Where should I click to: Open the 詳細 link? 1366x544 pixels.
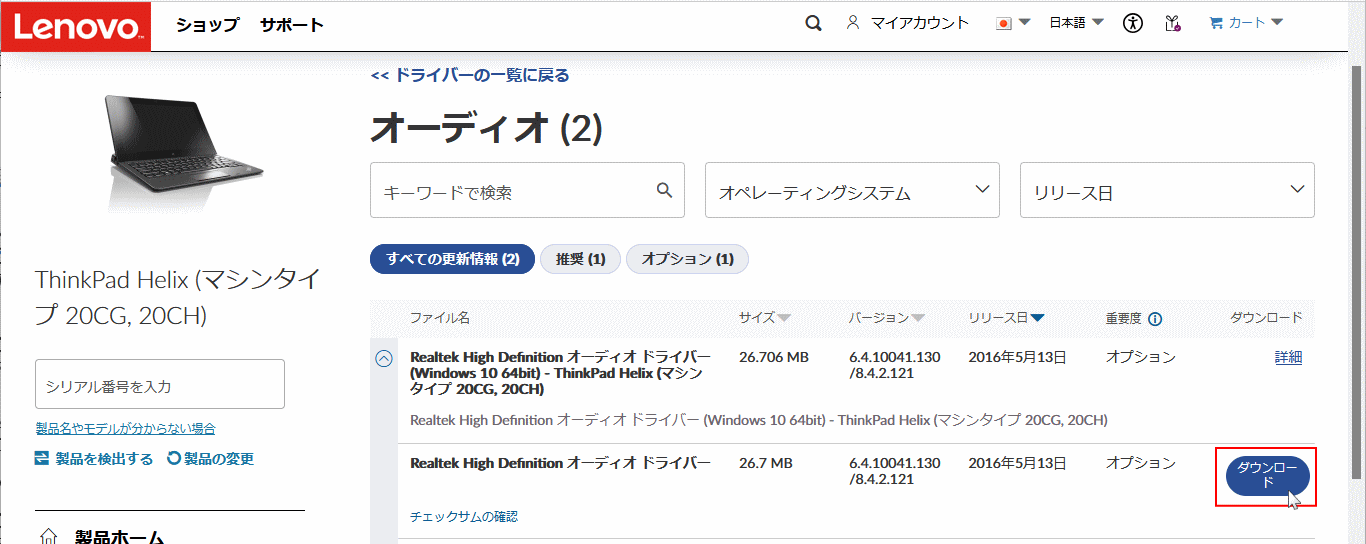(x=1288, y=357)
